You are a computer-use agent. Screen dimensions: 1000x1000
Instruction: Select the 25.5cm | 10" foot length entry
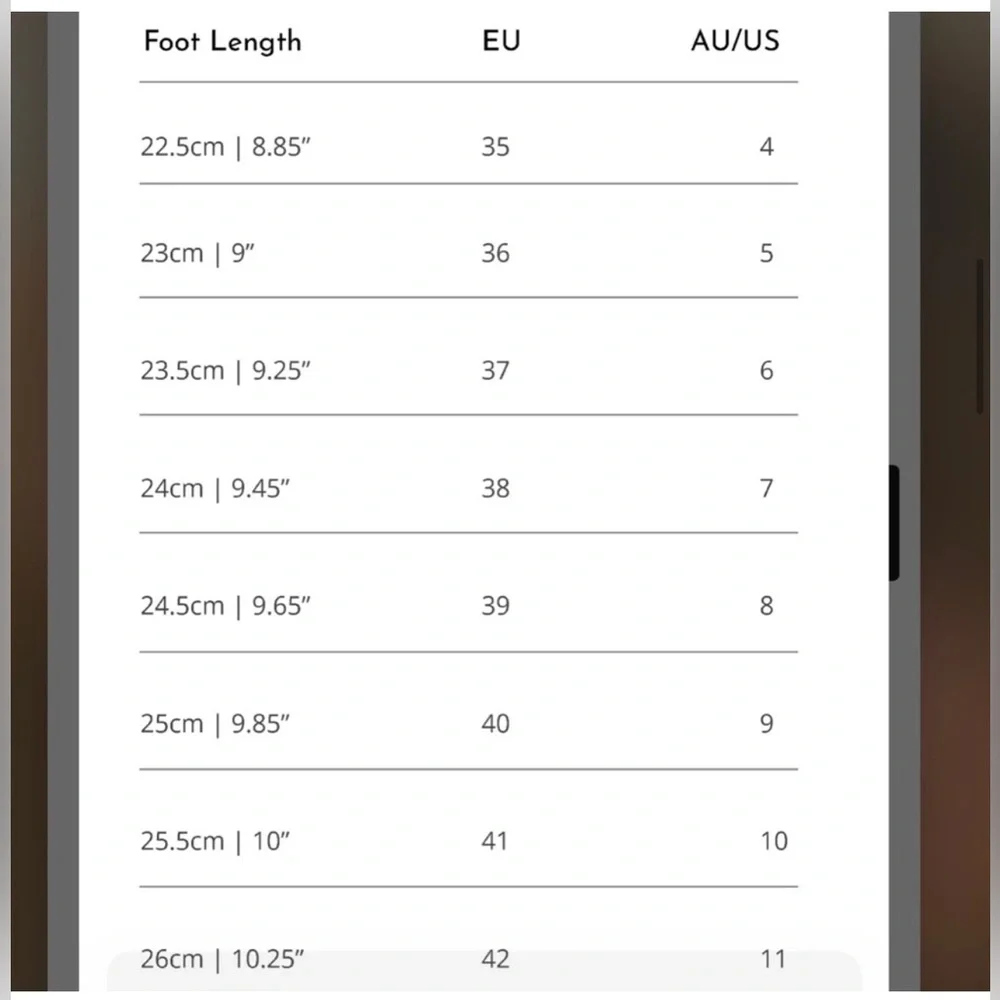(x=215, y=841)
